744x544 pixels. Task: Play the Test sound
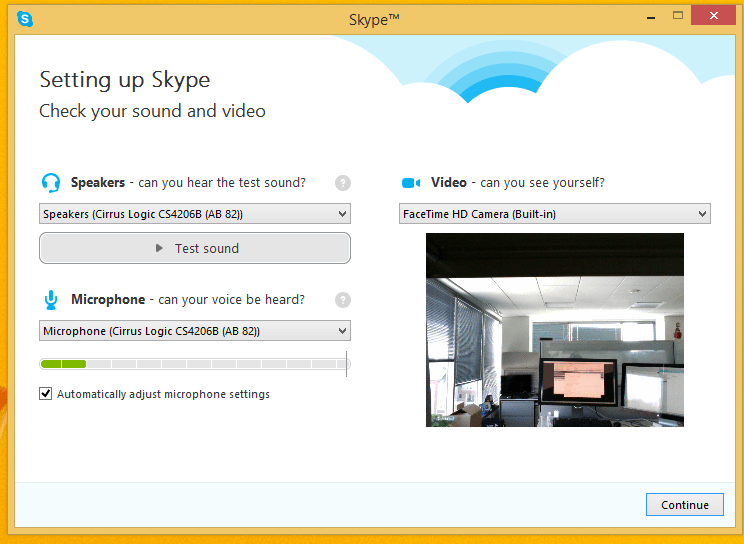tap(195, 248)
